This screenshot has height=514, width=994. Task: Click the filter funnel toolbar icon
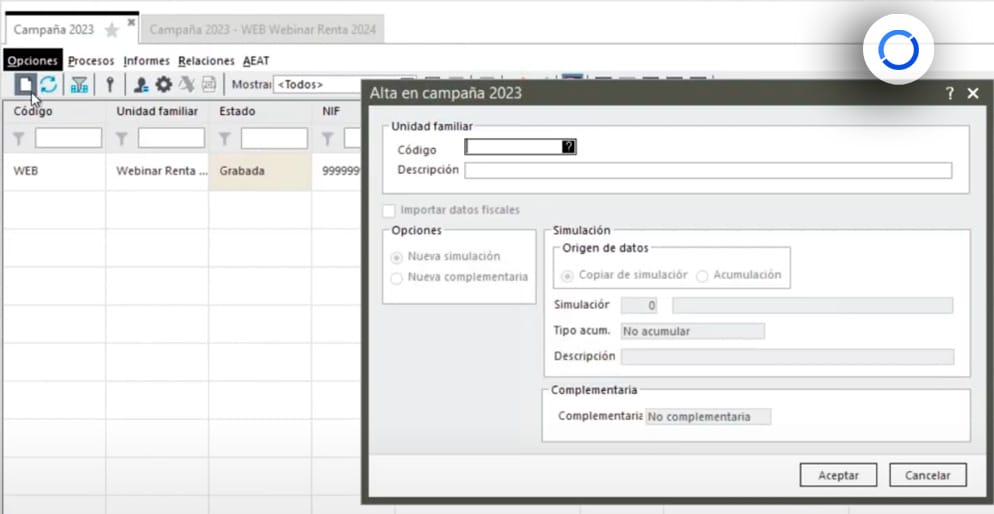(x=80, y=85)
